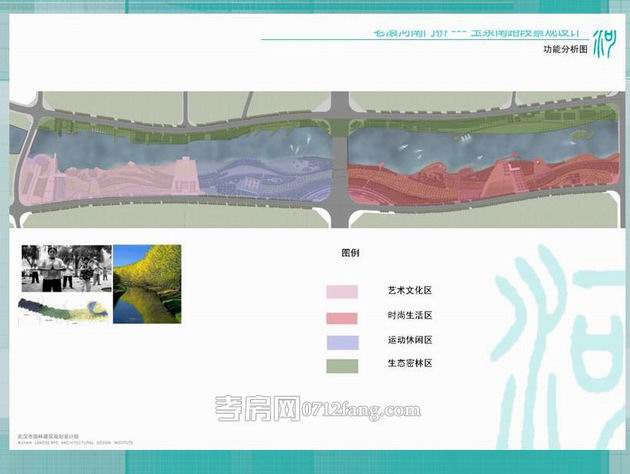Screen dimensions: 630x474
Task: Click the 运动休闲区 purple legend swatch
Action: point(342,341)
